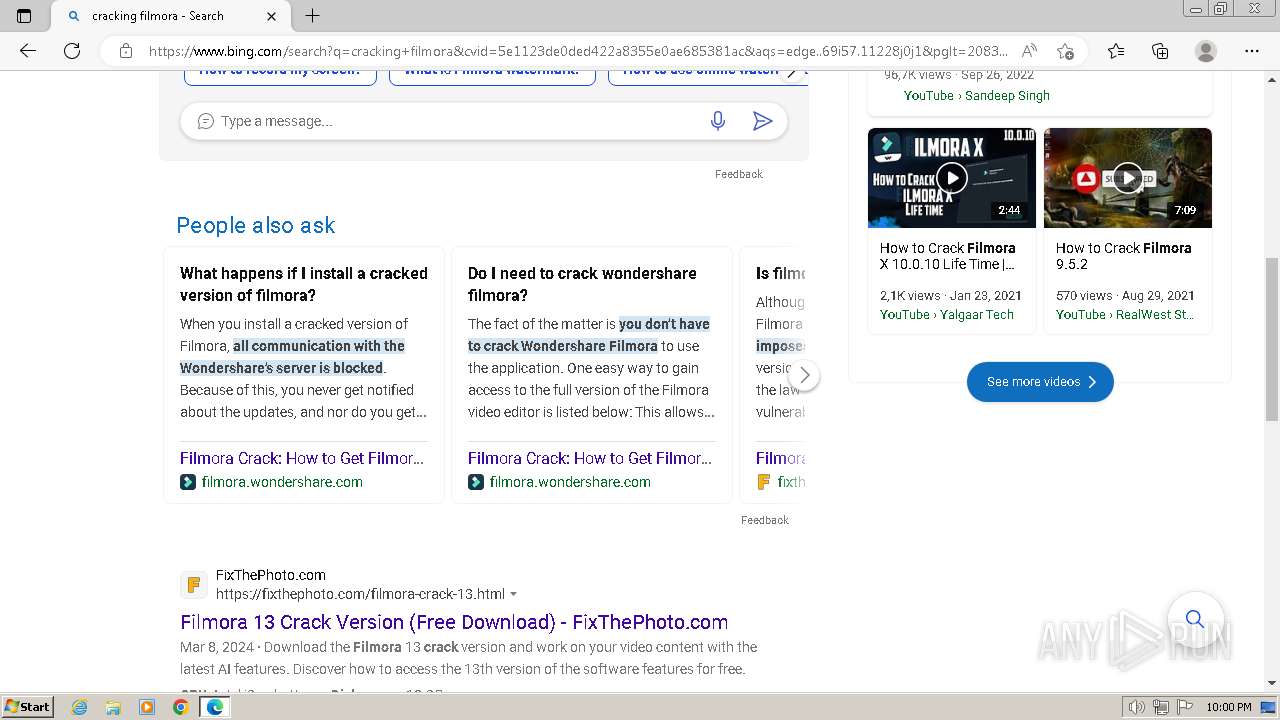This screenshot has width=1280, height=720.
Task: Click YouTube › Yalgaar Tech source
Action: (947, 315)
